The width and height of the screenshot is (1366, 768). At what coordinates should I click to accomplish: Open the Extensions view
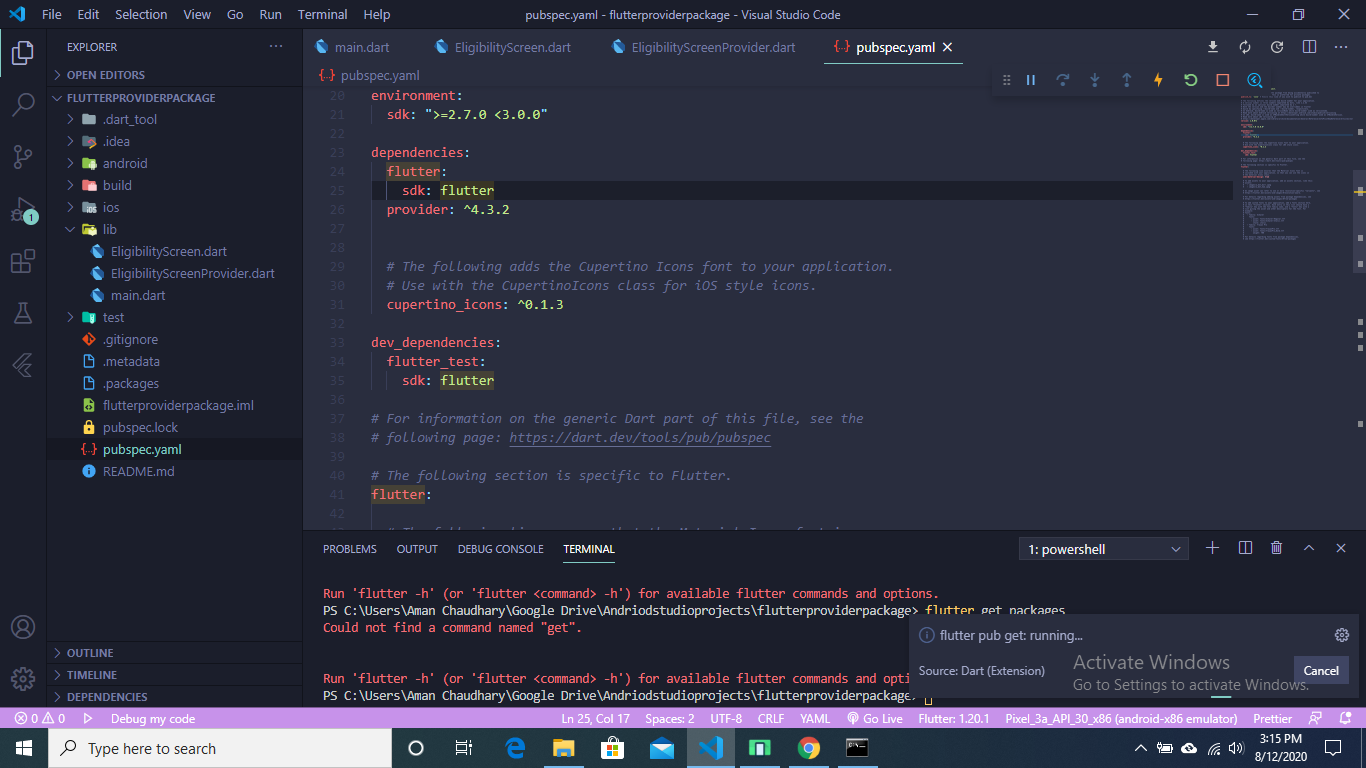22,261
